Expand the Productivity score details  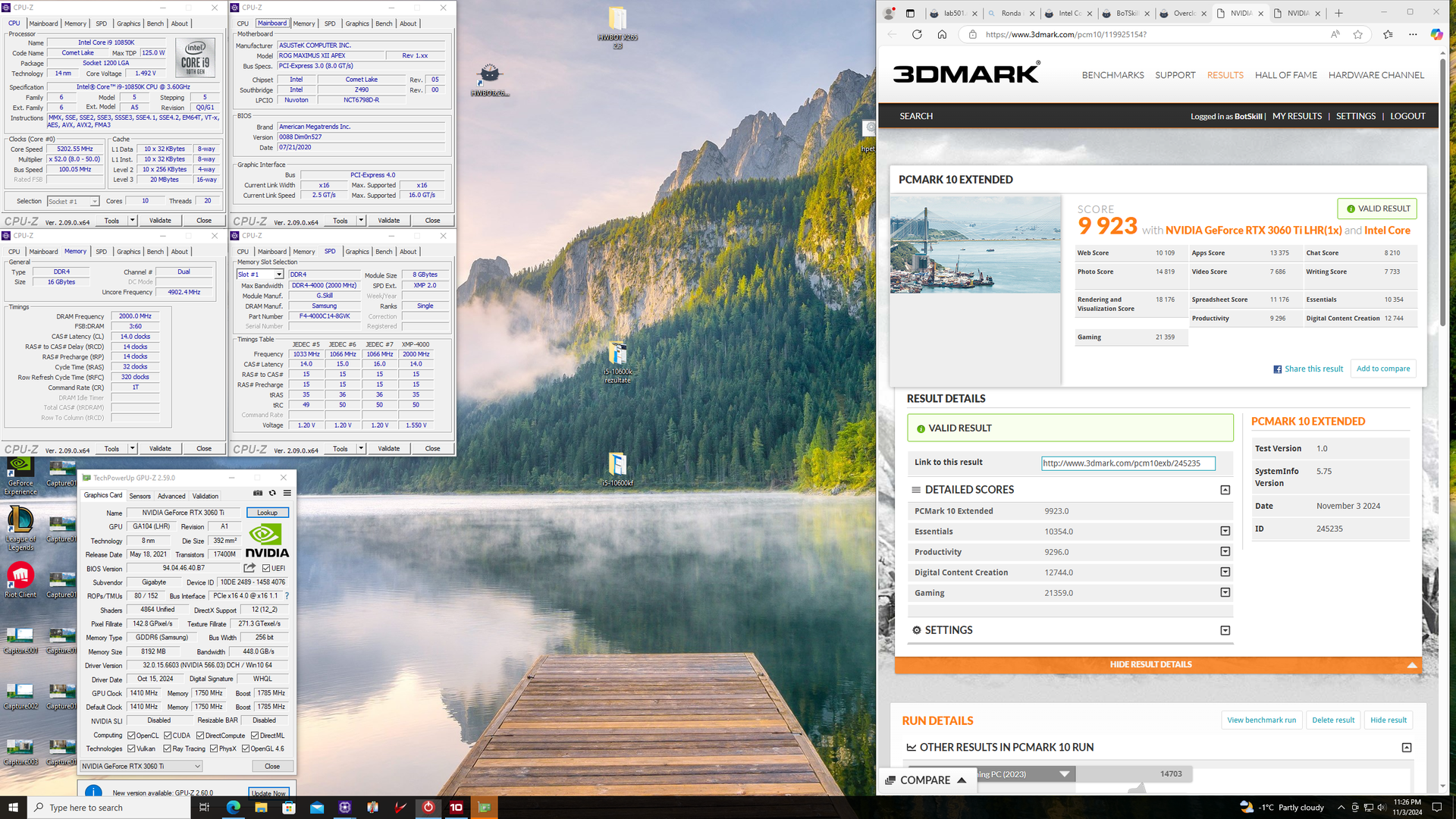pyautogui.click(x=1225, y=552)
